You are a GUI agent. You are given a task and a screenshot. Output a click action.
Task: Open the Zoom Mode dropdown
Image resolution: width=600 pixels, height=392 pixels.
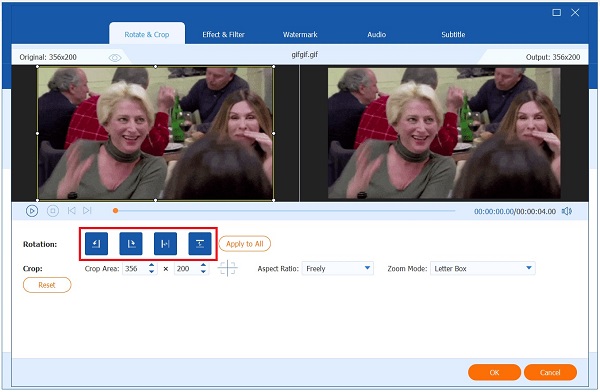[483, 268]
